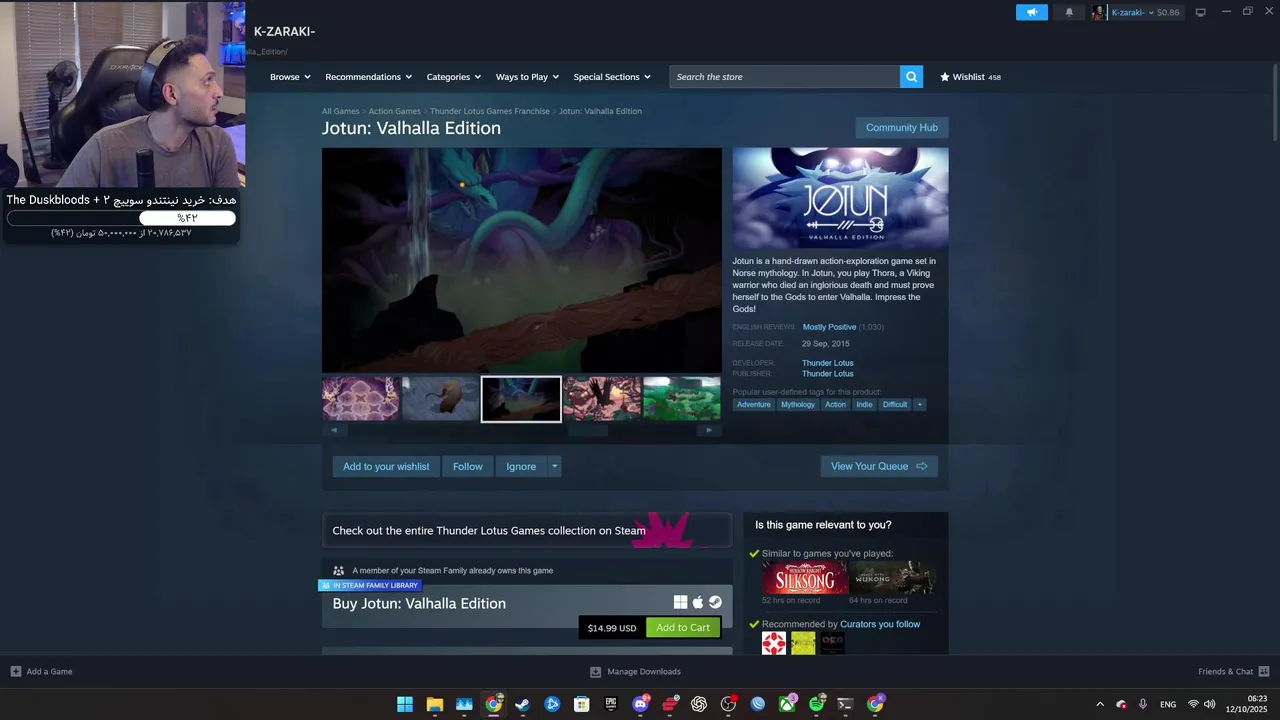Open OBS Studio from the taskbar
The image size is (1280, 720).
[x=728, y=704]
